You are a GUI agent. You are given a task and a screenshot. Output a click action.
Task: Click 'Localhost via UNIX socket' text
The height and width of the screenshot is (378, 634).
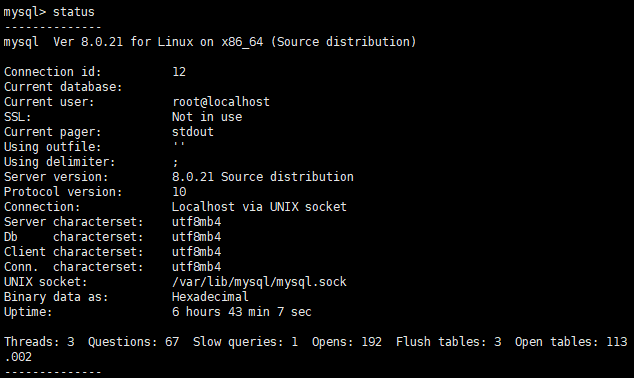pyautogui.click(x=259, y=207)
